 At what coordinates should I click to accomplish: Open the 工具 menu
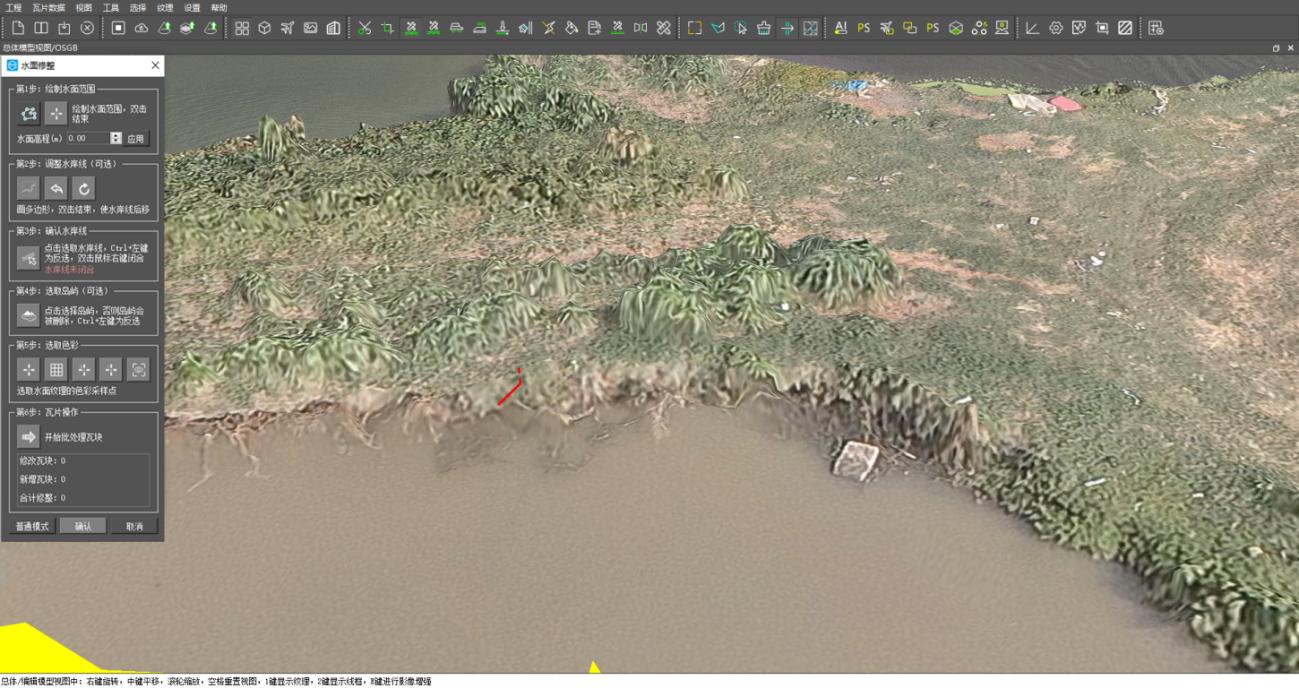pyautogui.click(x=111, y=7)
